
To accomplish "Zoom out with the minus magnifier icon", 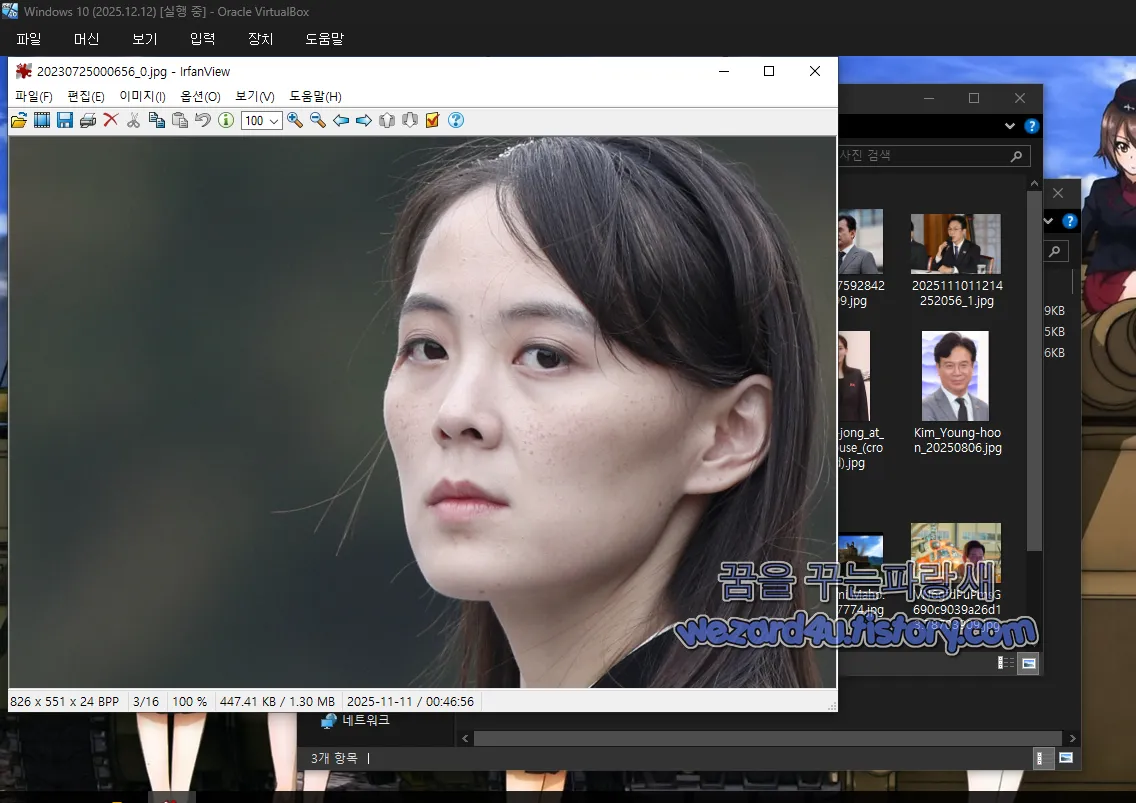I will point(318,120).
